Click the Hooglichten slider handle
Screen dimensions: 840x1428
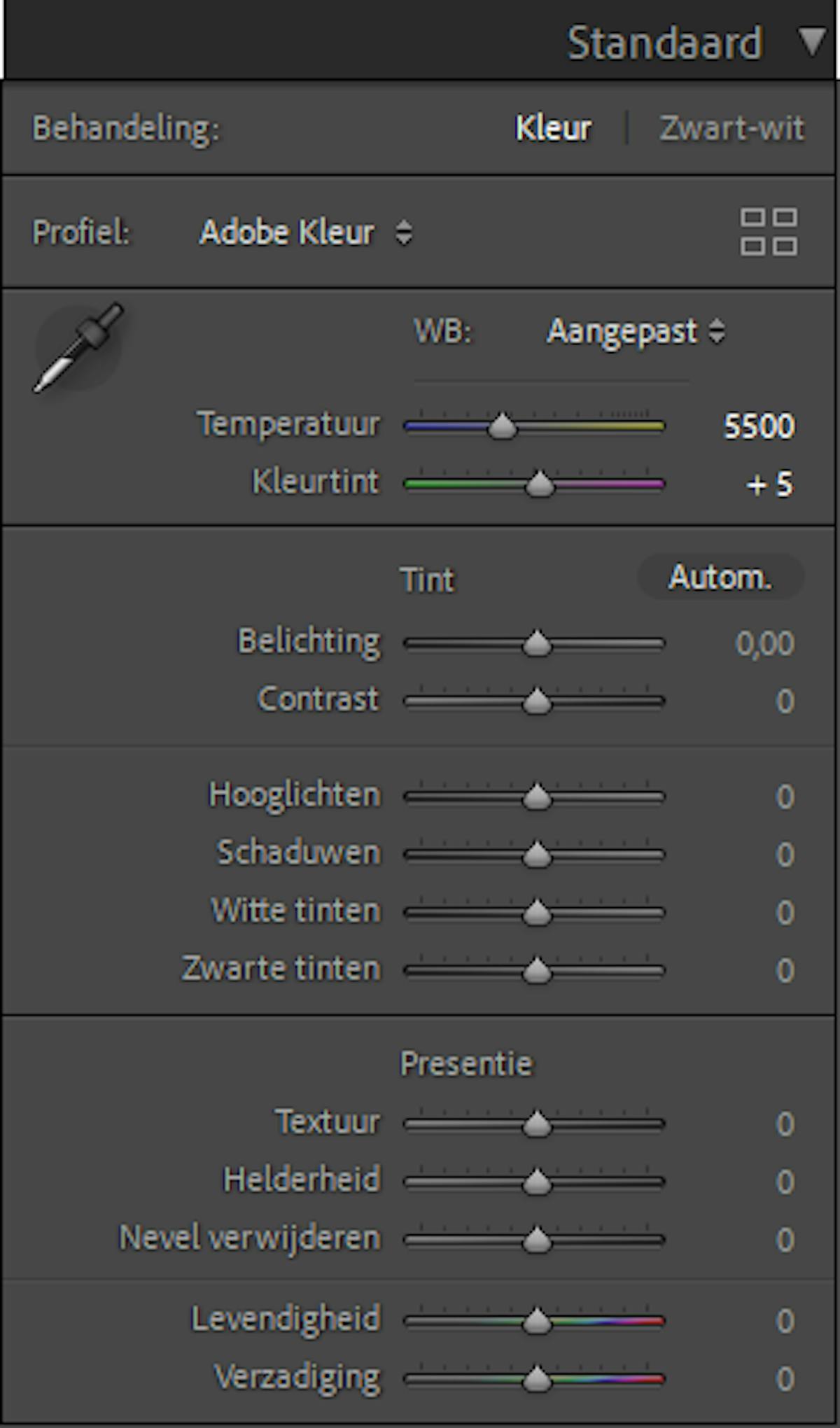pos(537,797)
